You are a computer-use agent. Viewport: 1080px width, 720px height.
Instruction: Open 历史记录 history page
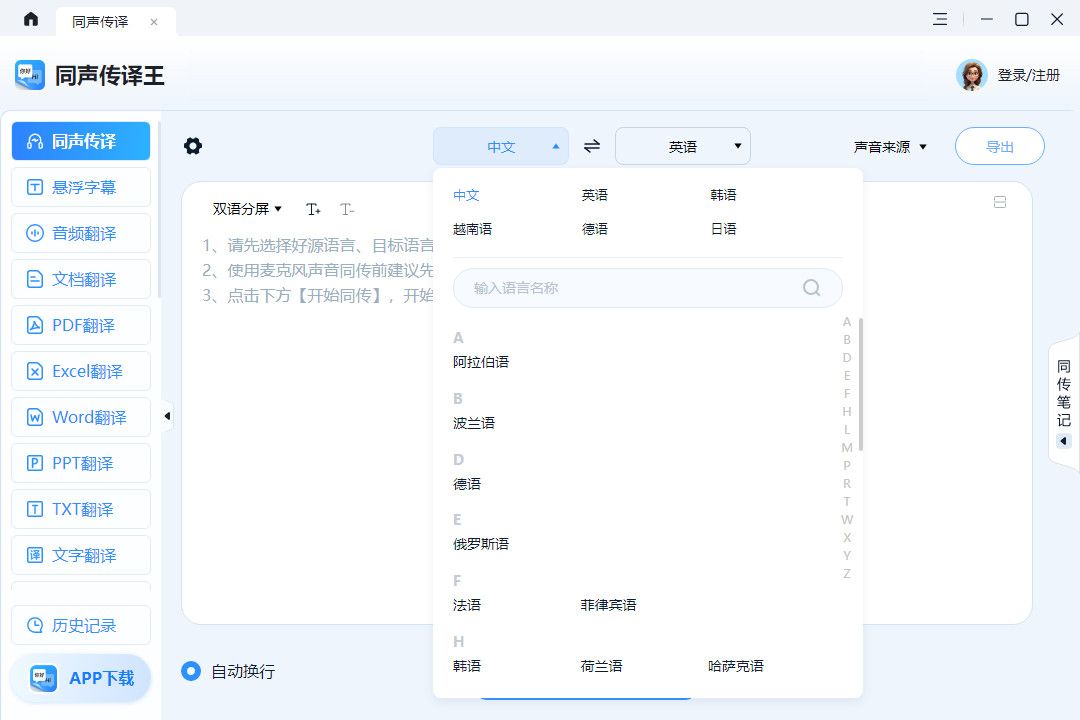click(x=81, y=625)
